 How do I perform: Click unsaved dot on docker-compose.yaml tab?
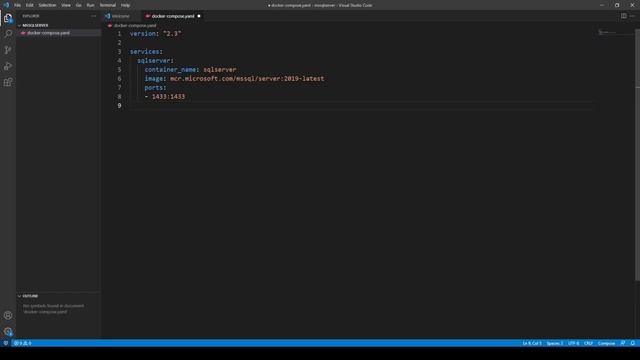(x=199, y=16)
